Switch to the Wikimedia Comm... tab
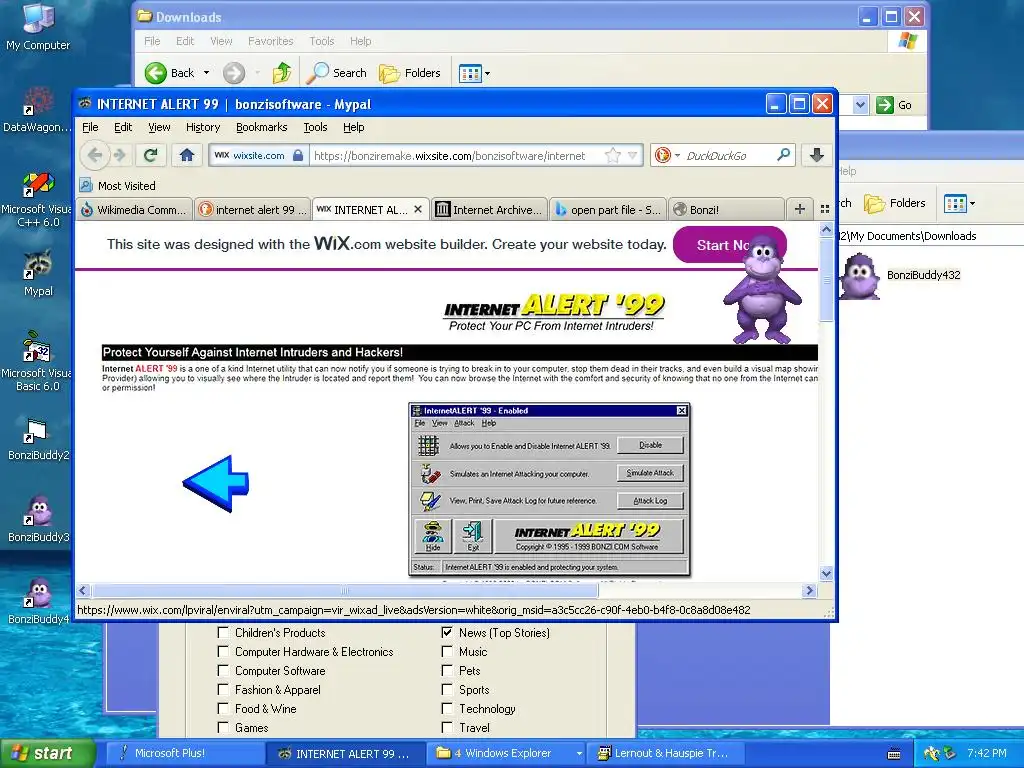 point(135,209)
